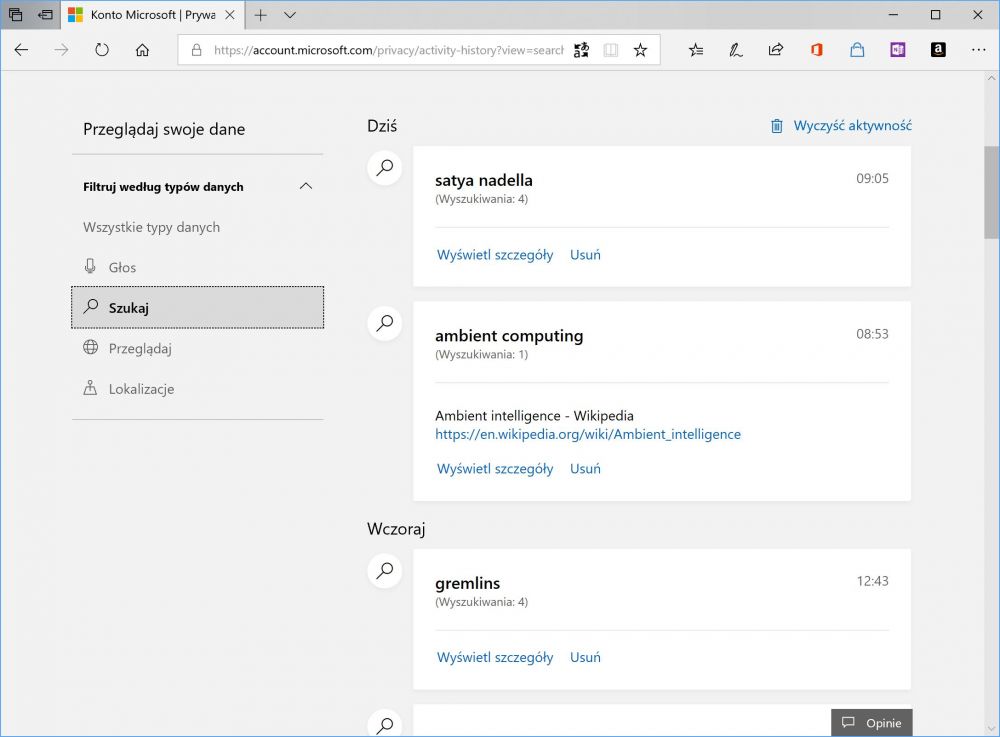Click the search icon beside satya nadella
The image size is (1000, 737).
[385, 168]
